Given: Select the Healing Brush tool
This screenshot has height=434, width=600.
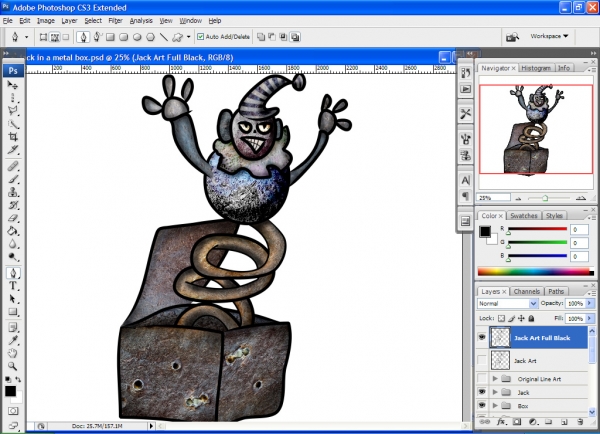Looking at the screenshot, I should [13, 166].
